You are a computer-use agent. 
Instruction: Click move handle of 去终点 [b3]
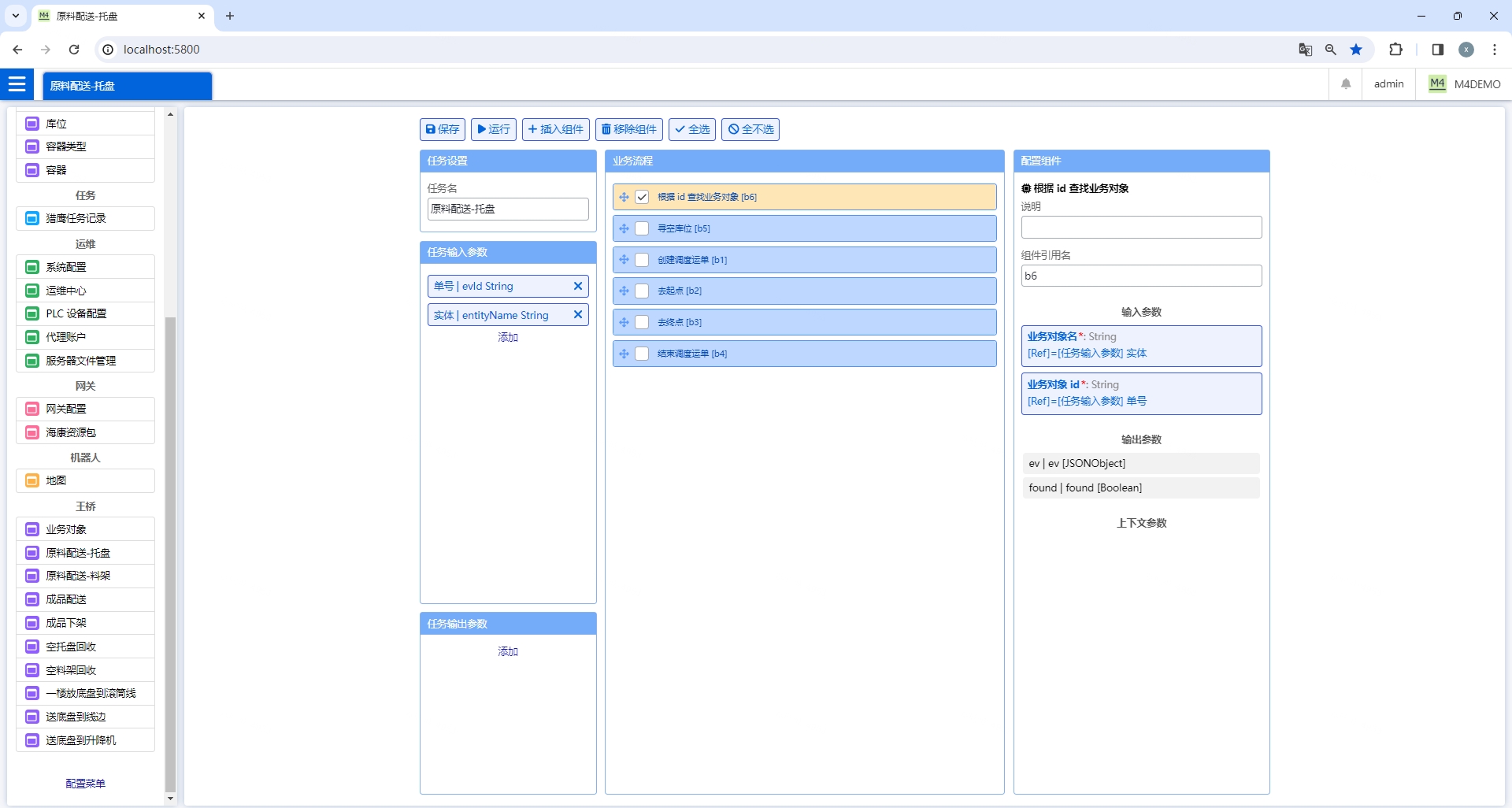(624, 322)
